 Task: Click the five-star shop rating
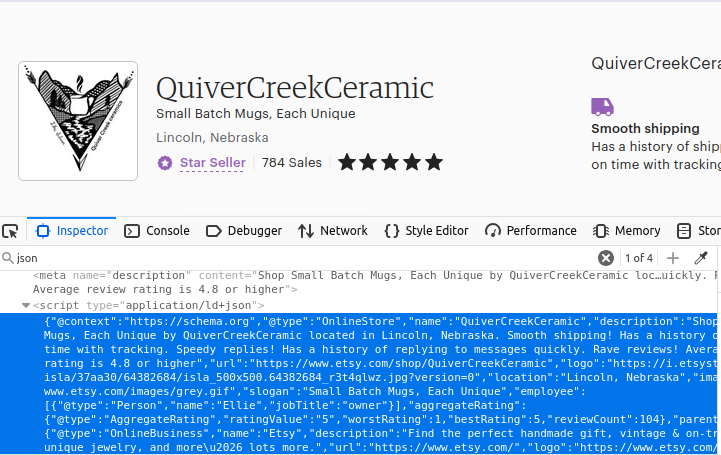click(390, 162)
